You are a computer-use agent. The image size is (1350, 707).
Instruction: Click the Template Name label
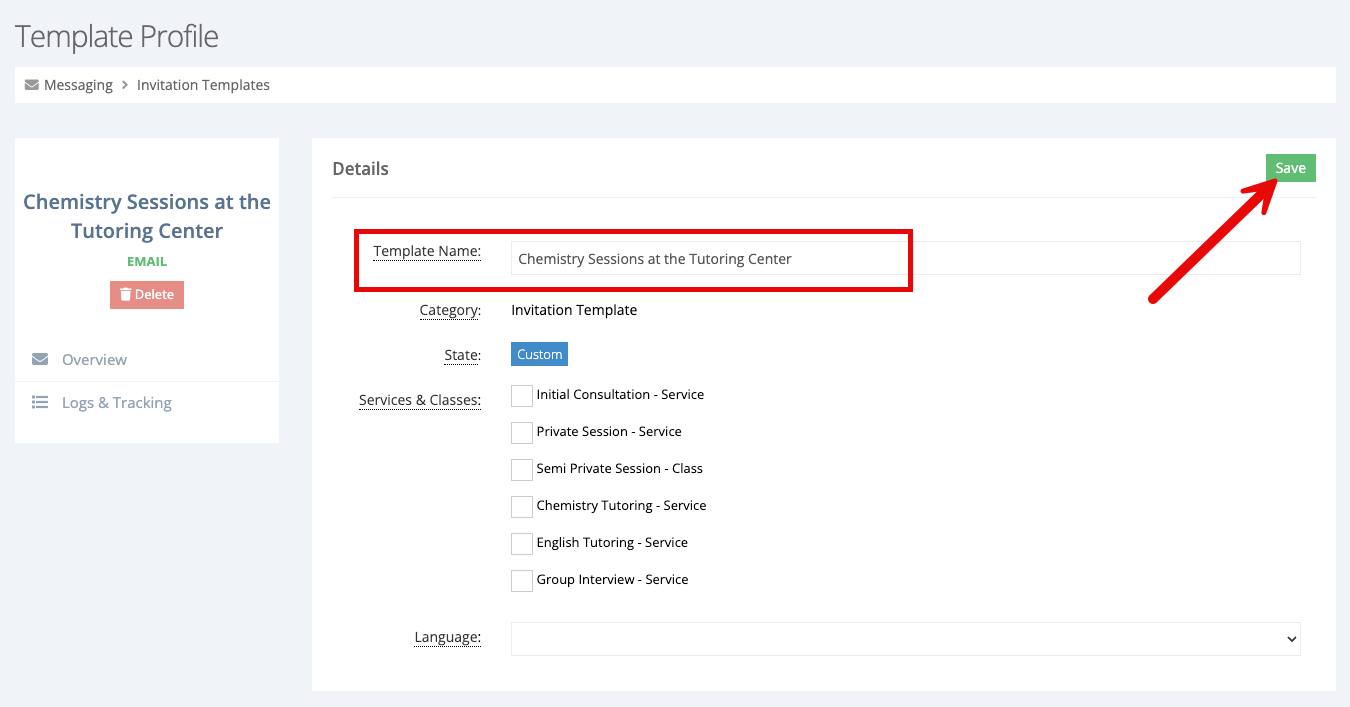pos(427,251)
